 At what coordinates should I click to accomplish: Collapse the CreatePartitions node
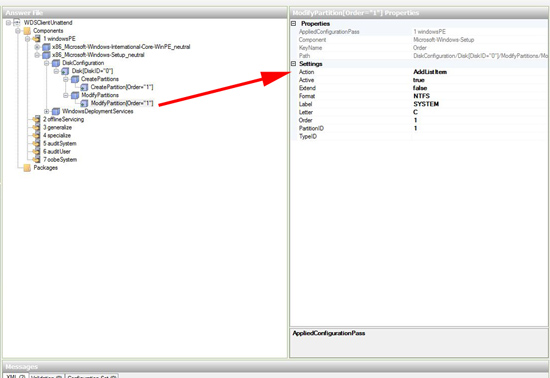pyautogui.click(x=66, y=79)
